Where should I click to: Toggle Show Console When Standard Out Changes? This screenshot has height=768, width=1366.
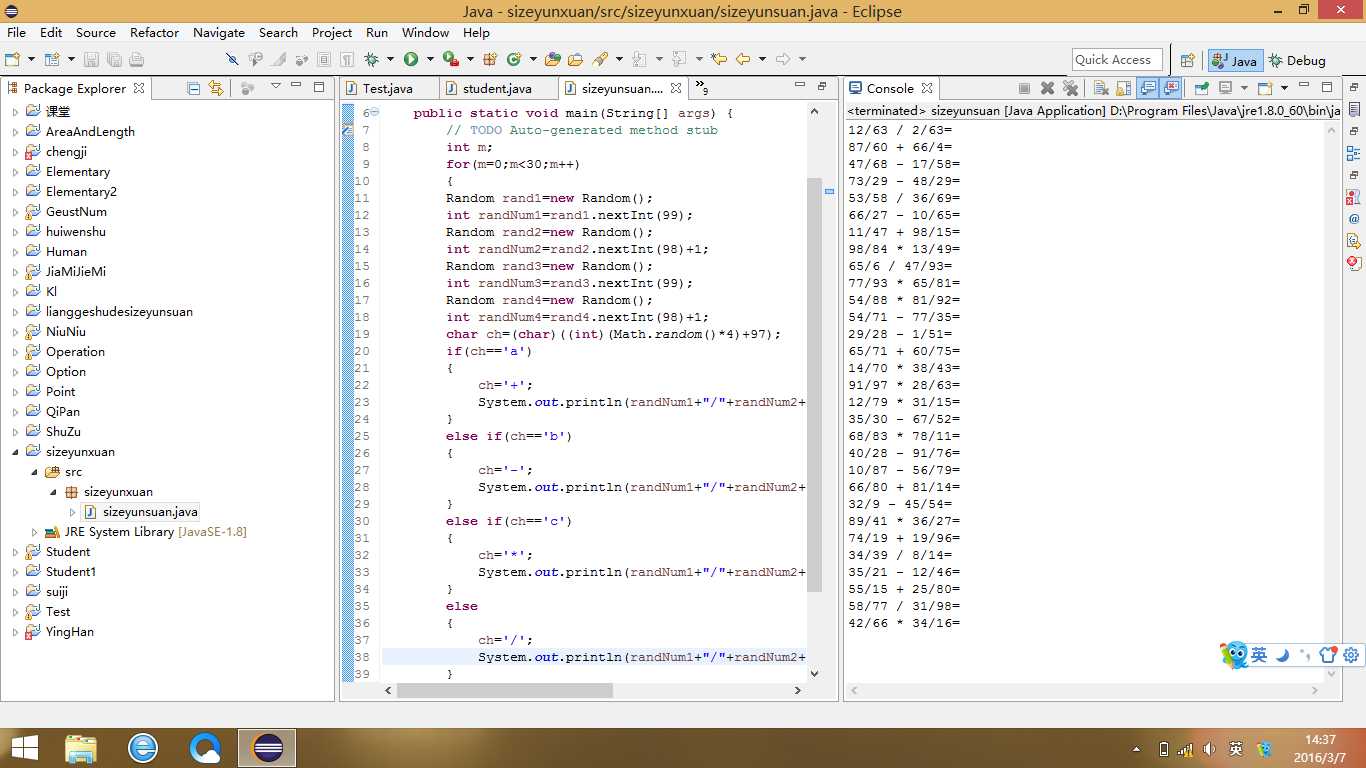pyautogui.click(x=1148, y=88)
